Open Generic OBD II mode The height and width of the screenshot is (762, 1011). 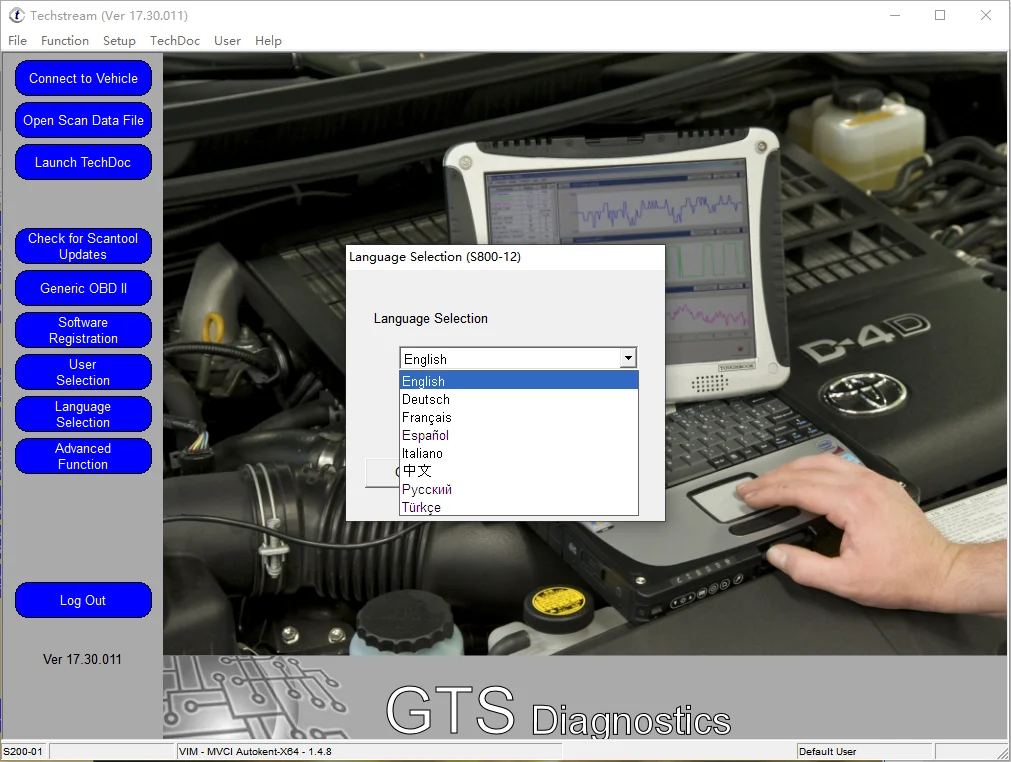83,288
